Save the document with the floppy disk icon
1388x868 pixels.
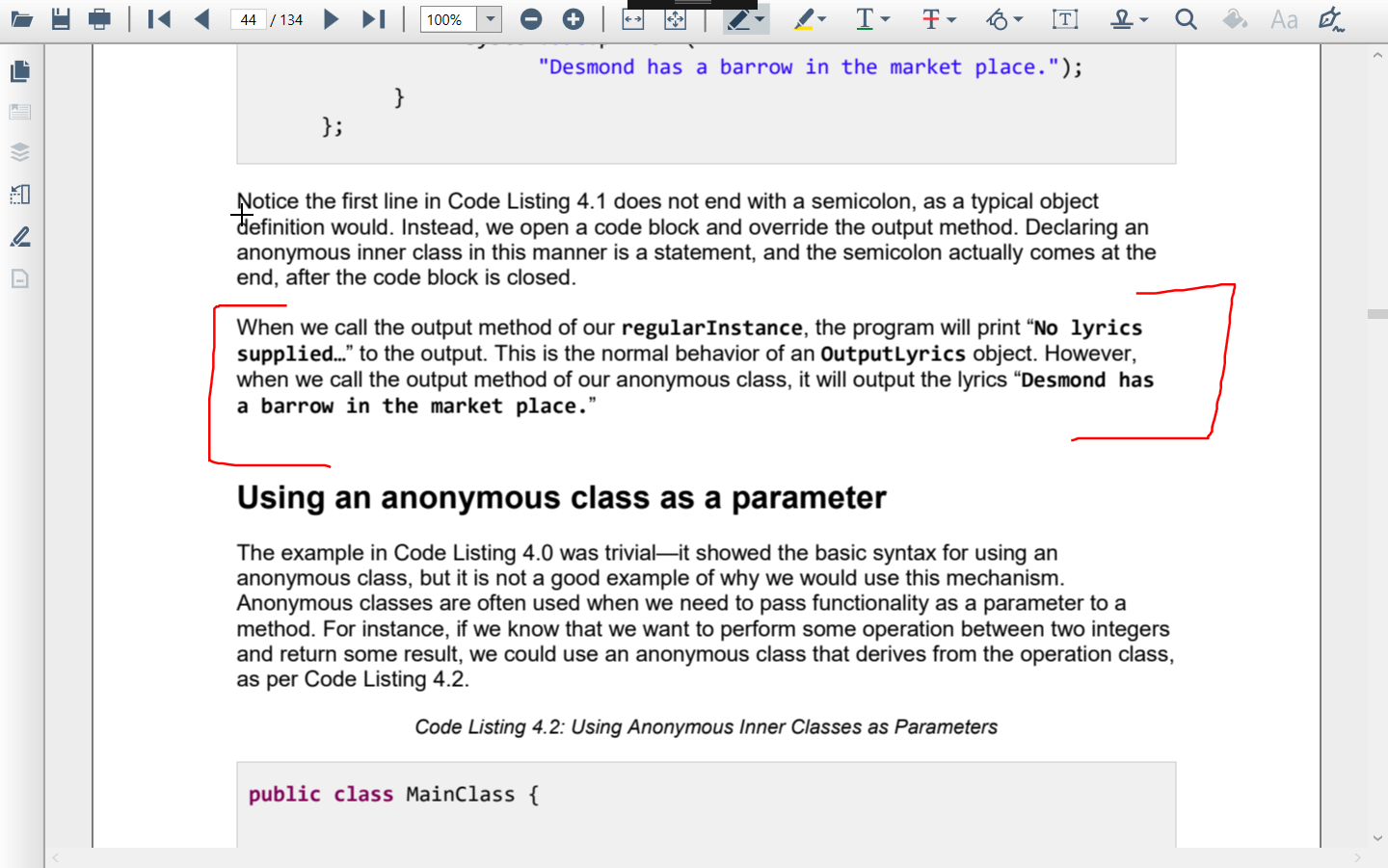pyautogui.click(x=61, y=19)
